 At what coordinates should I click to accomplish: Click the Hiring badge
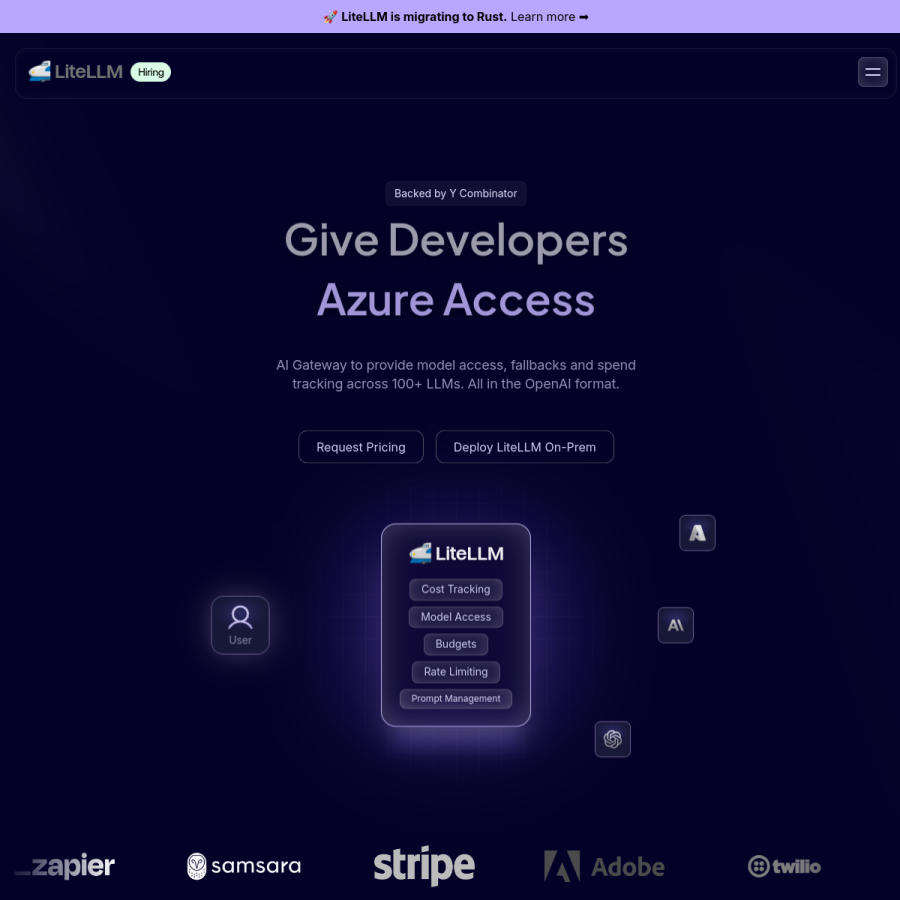point(150,72)
